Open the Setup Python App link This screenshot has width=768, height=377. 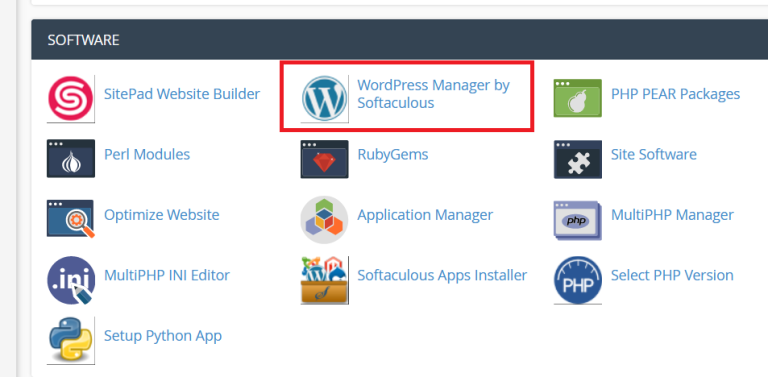click(163, 336)
